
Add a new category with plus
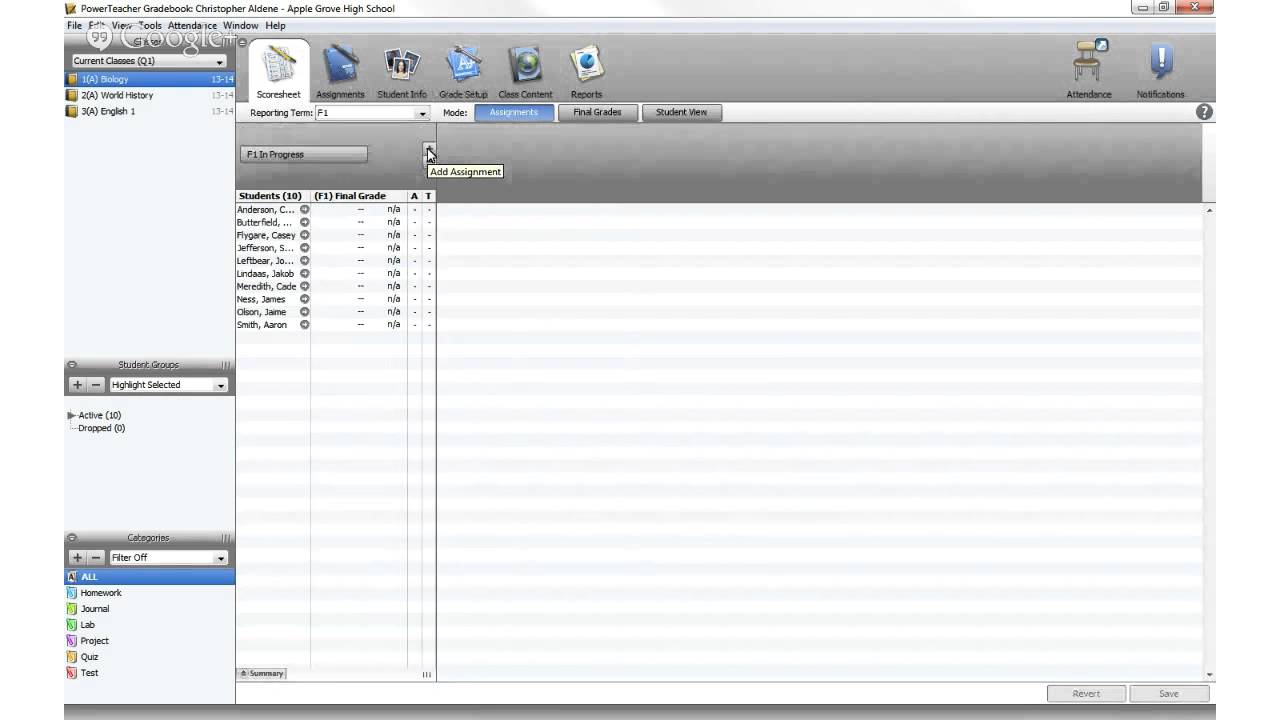77,558
